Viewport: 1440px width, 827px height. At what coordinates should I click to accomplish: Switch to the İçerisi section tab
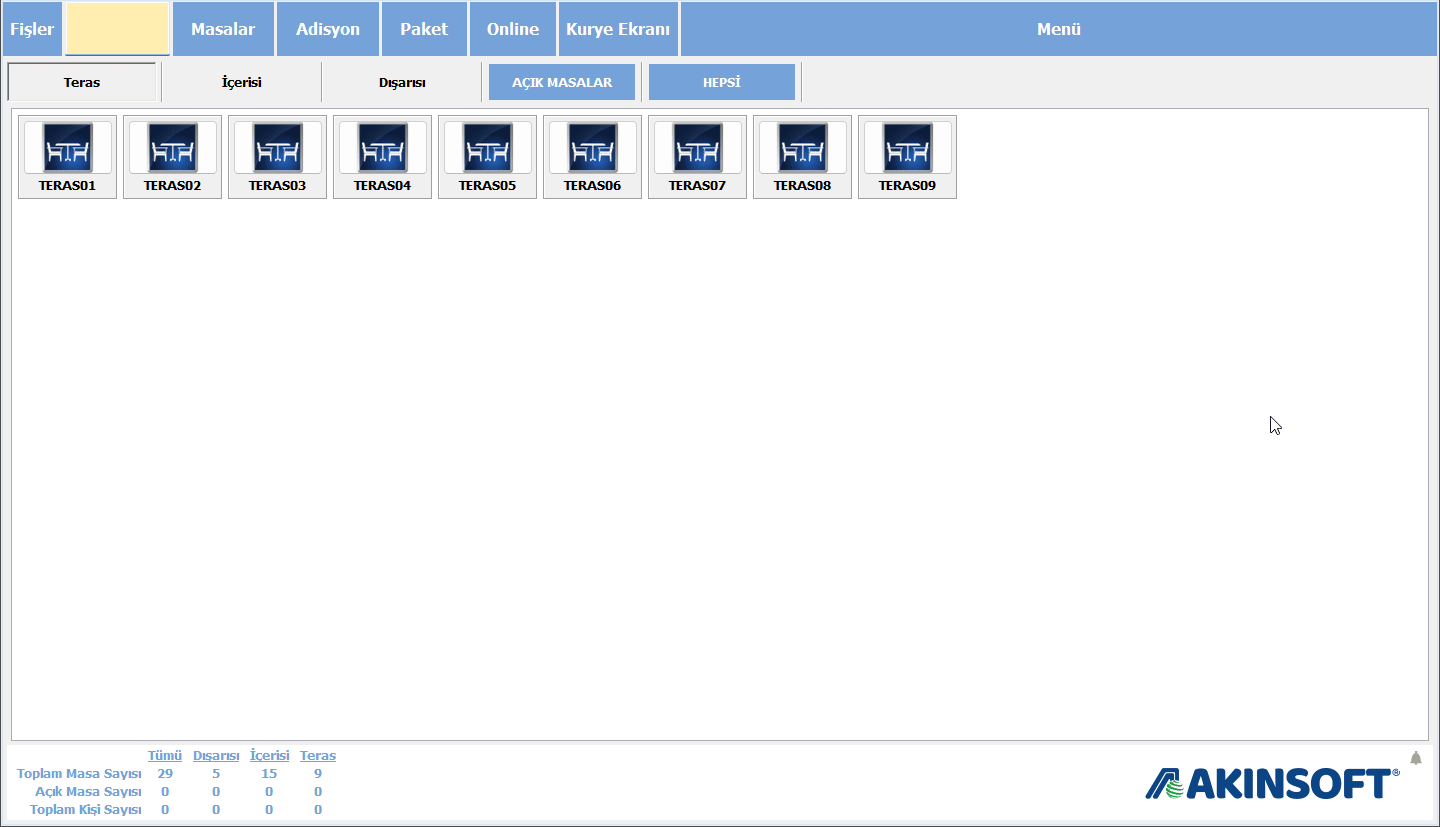tap(241, 82)
